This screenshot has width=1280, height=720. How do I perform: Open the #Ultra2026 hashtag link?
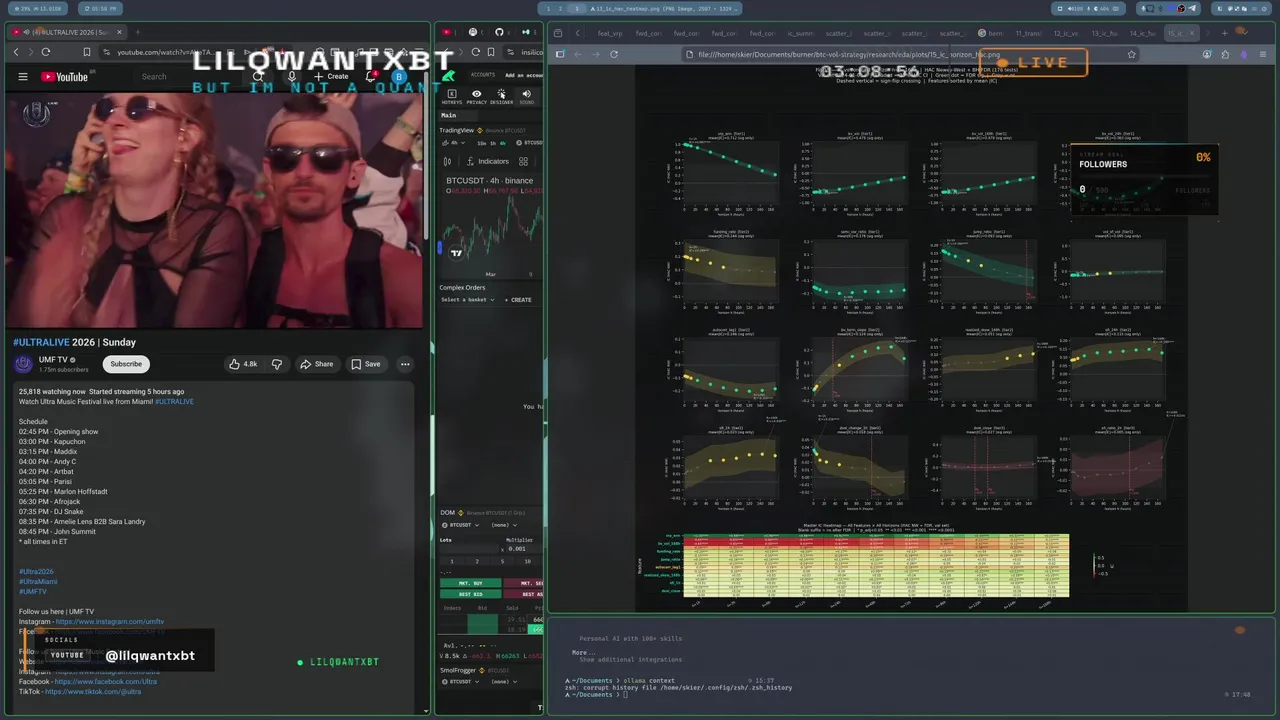(36, 572)
